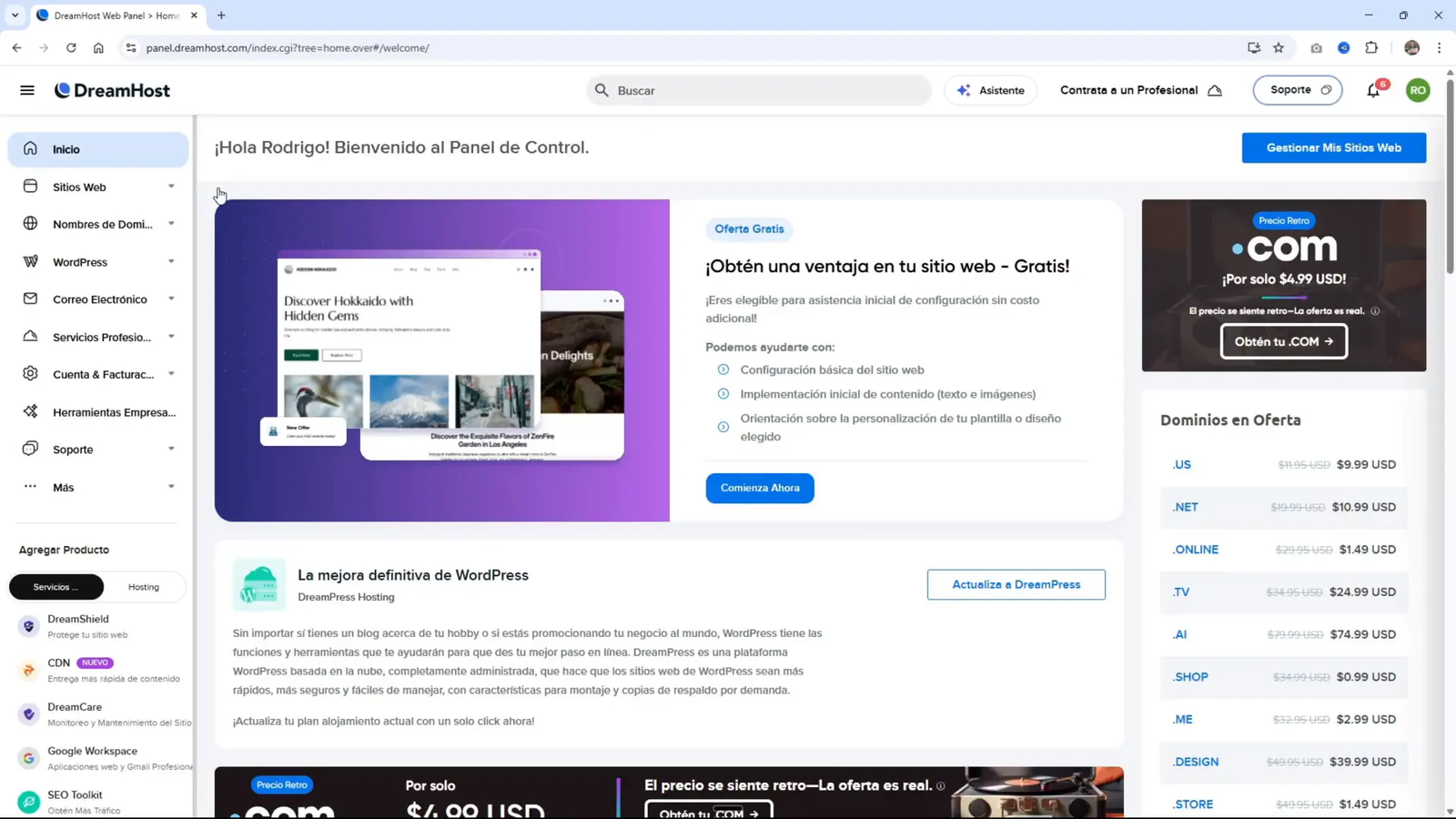Click the Inicio home icon
Image resolution: width=1456 pixels, height=819 pixels.
[x=30, y=148]
